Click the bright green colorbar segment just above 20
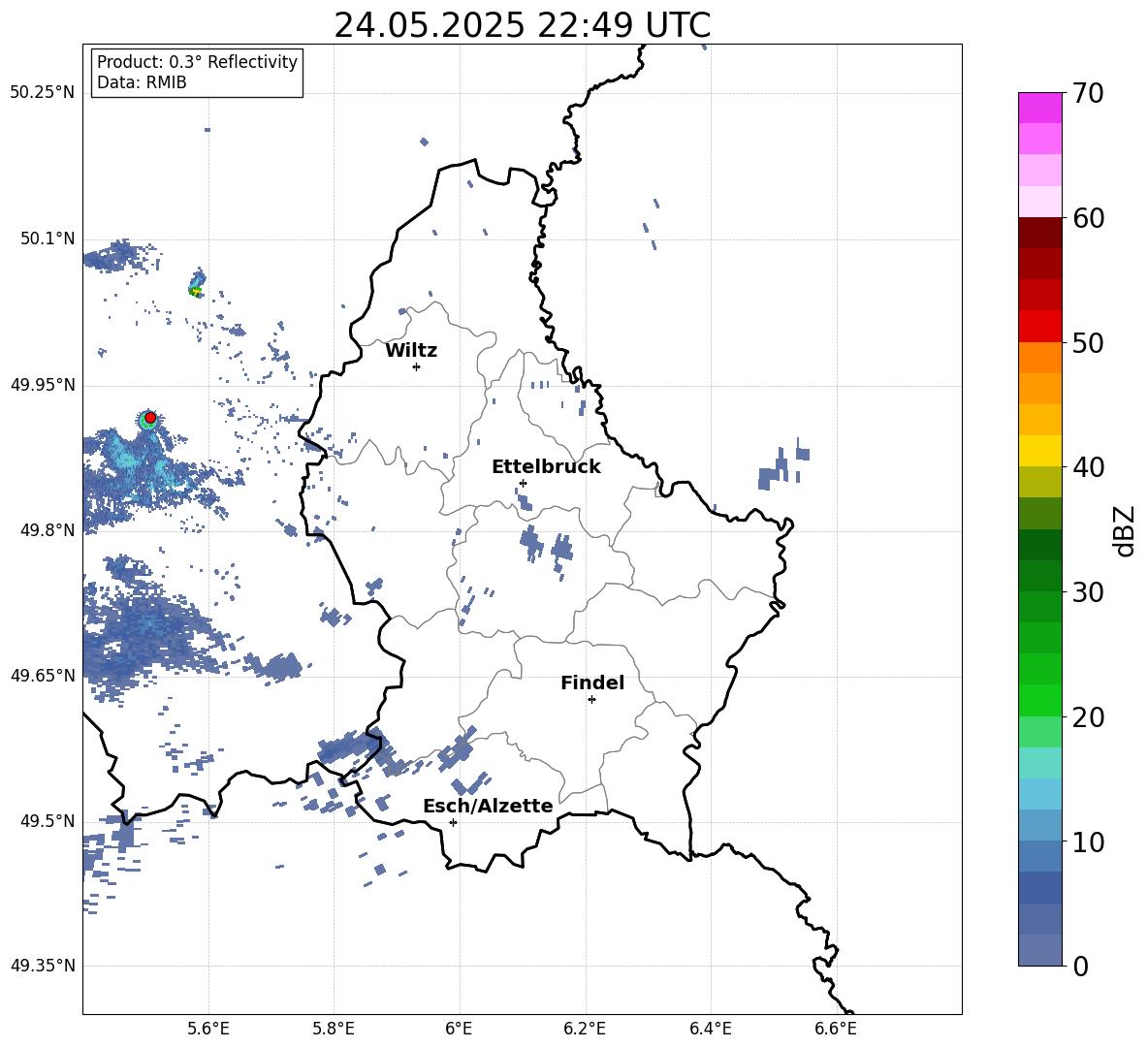Screen dimensions: 1148x1048 tap(1039, 700)
